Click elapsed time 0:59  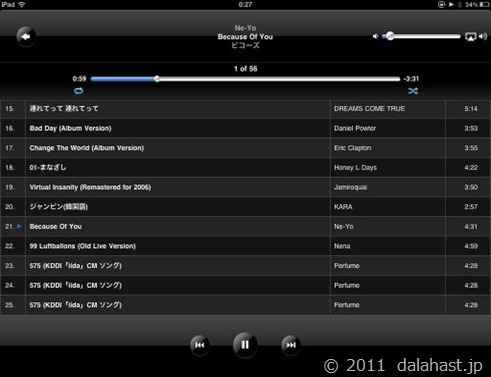79,79
